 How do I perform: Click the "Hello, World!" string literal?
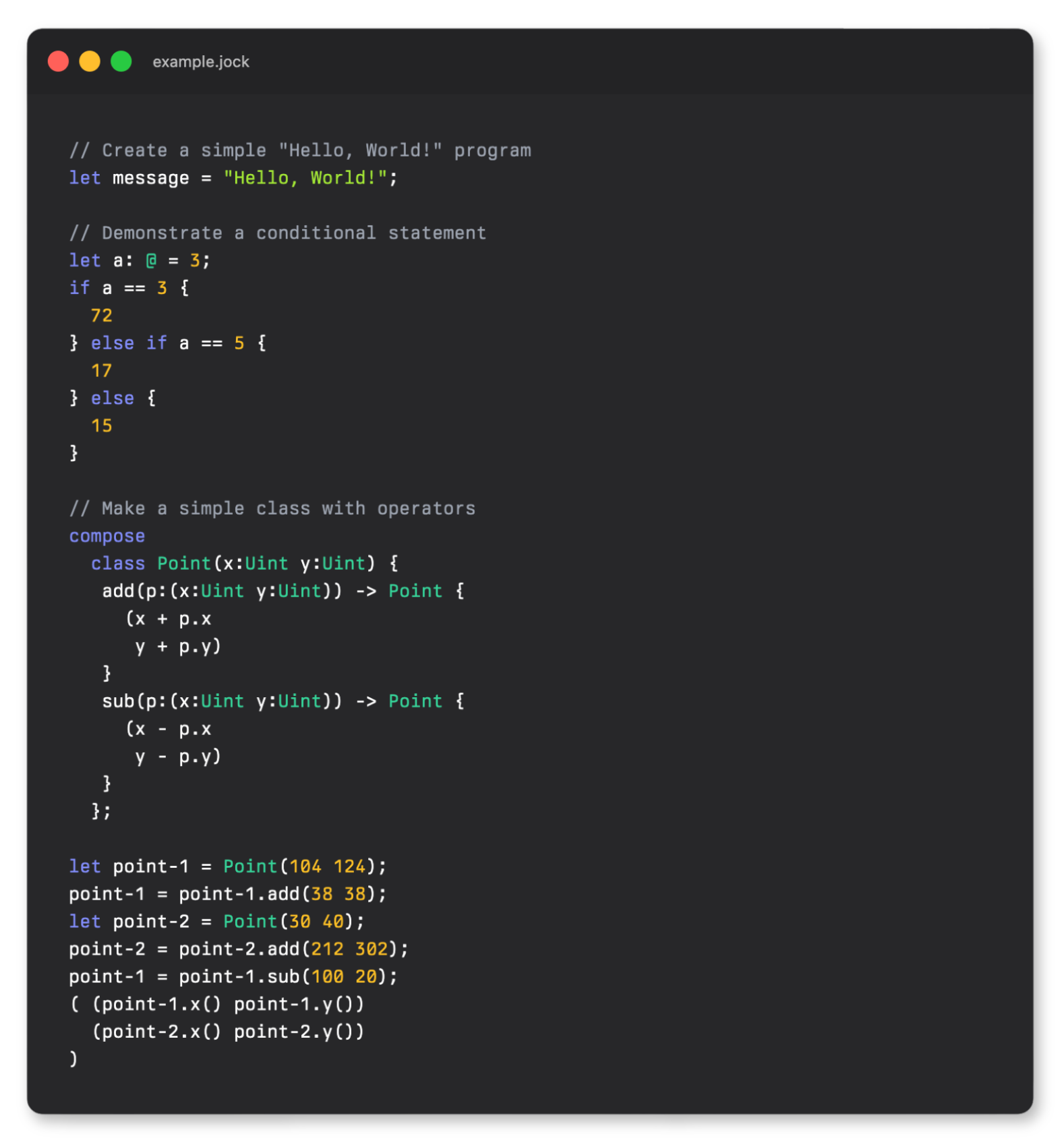pyautogui.click(x=305, y=178)
